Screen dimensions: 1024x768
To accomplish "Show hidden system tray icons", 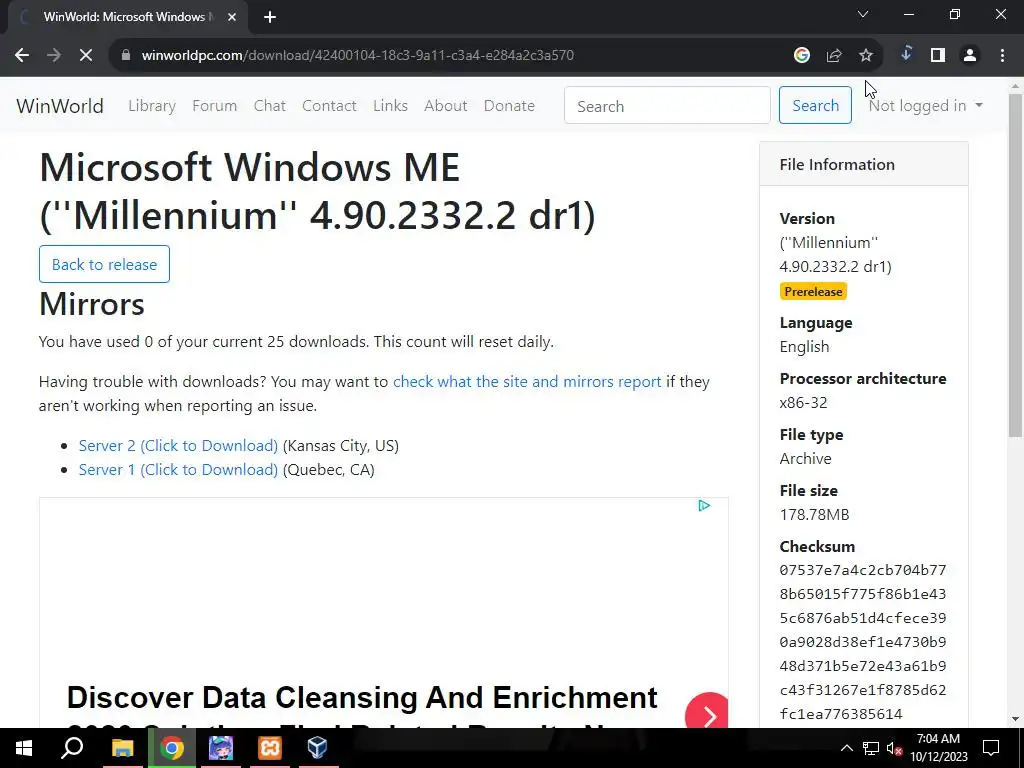I will pos(846,748).
